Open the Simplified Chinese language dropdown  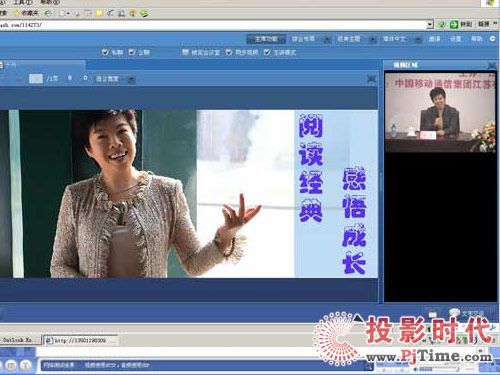pyautogui.click(x=401, y=39)
